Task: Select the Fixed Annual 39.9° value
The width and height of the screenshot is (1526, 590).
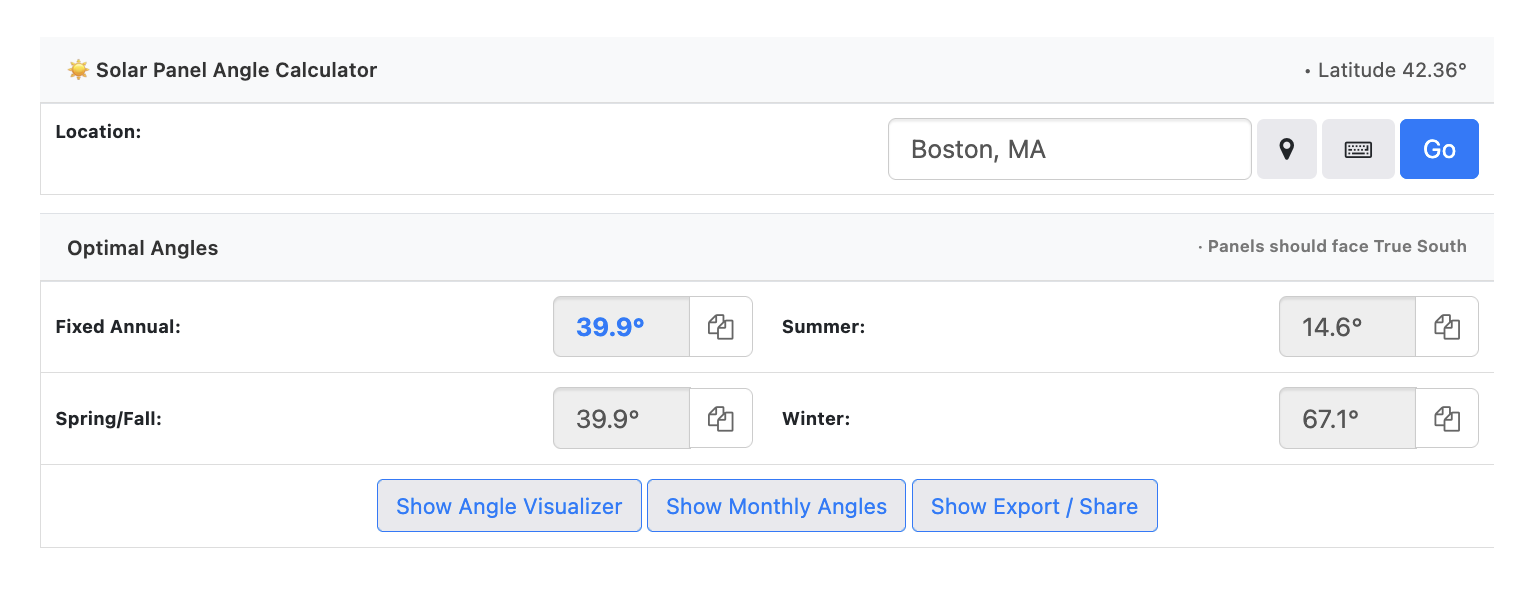Action: click(621, 327)
